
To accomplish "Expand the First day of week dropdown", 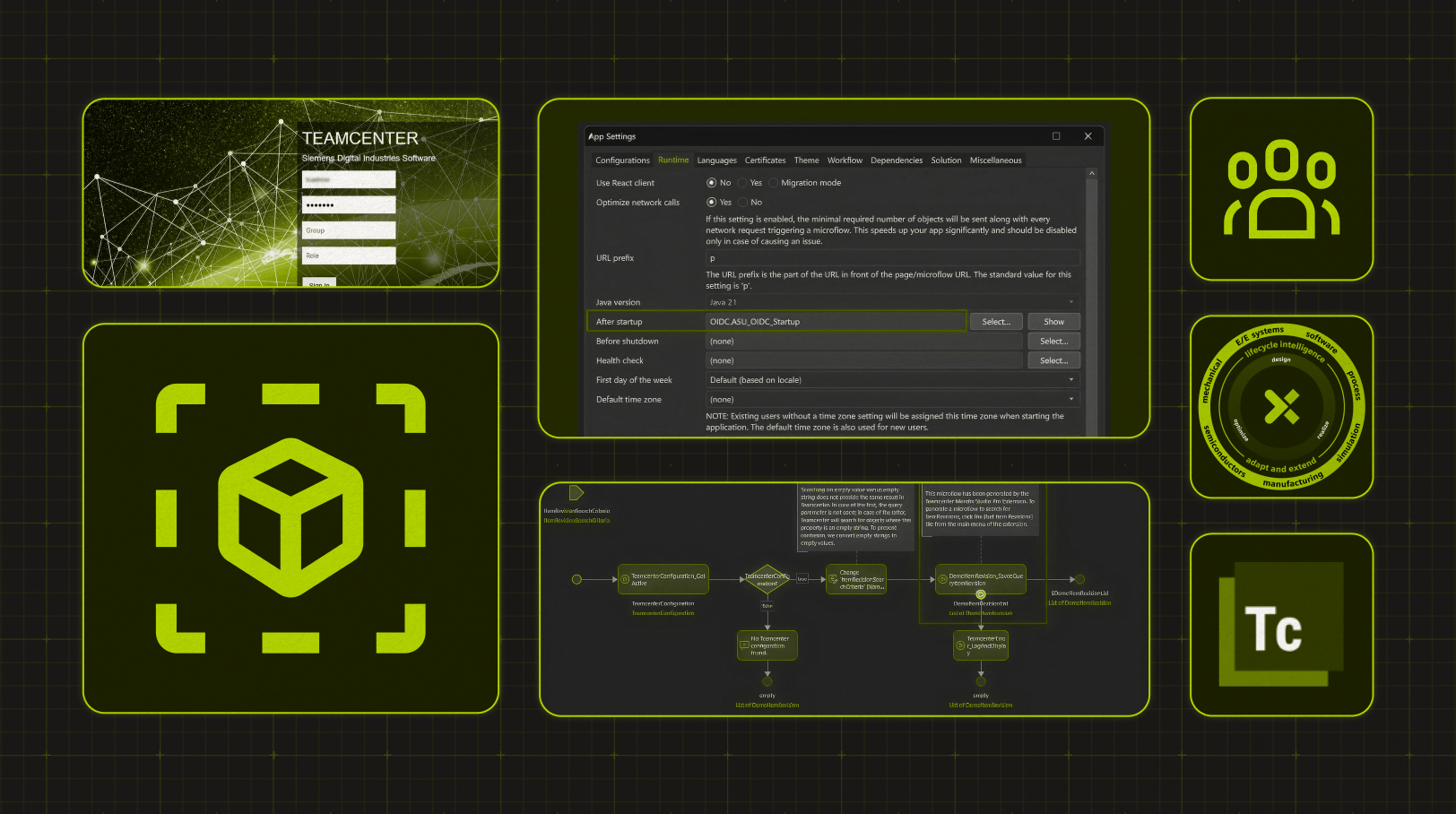I will click(x=892, y=380).
